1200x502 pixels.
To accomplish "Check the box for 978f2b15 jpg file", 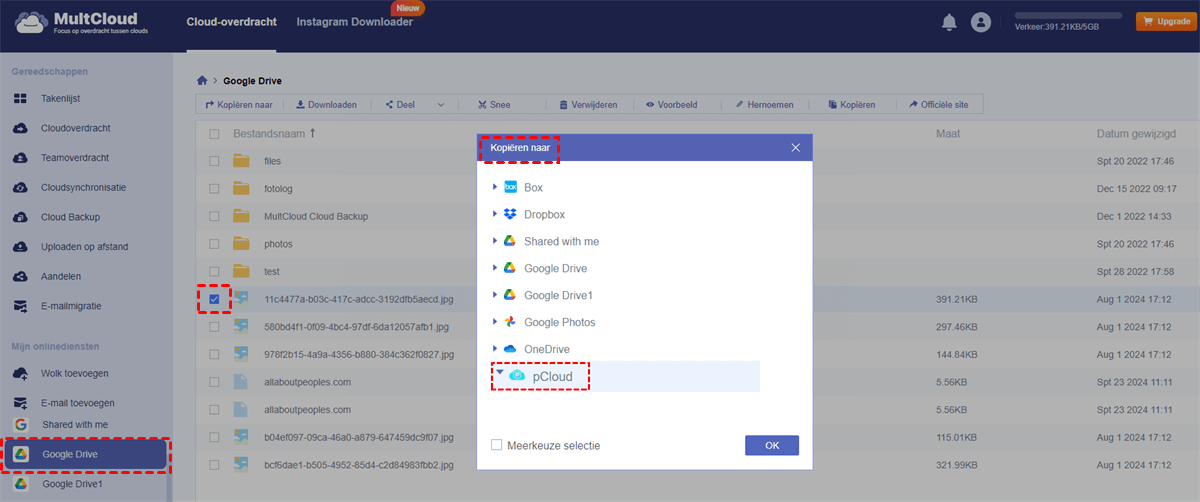I will click(x=214, y=354).
